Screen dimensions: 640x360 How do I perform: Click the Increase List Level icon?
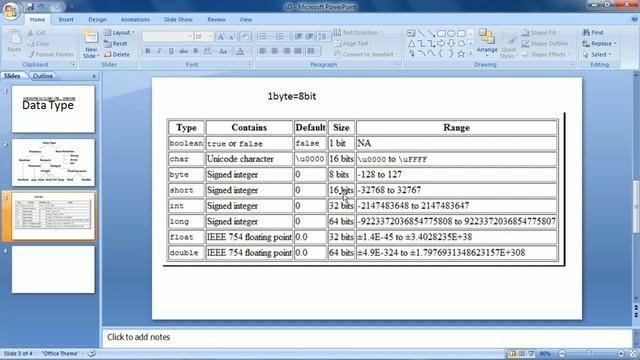pos(309,37)
